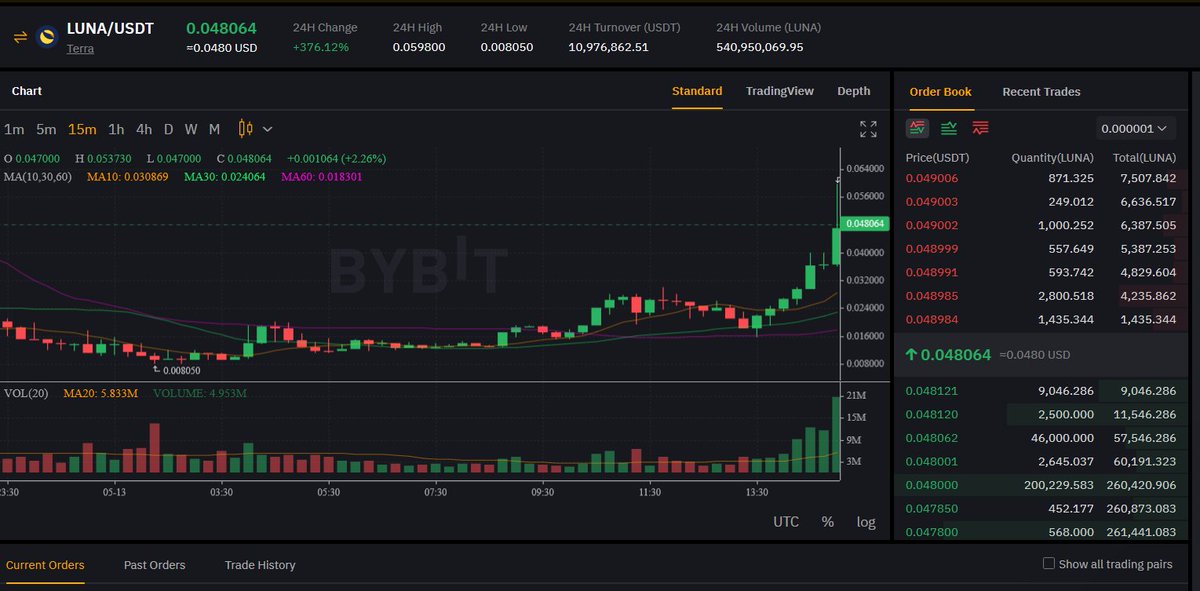Click bid price 0.047850

point(931,509)
